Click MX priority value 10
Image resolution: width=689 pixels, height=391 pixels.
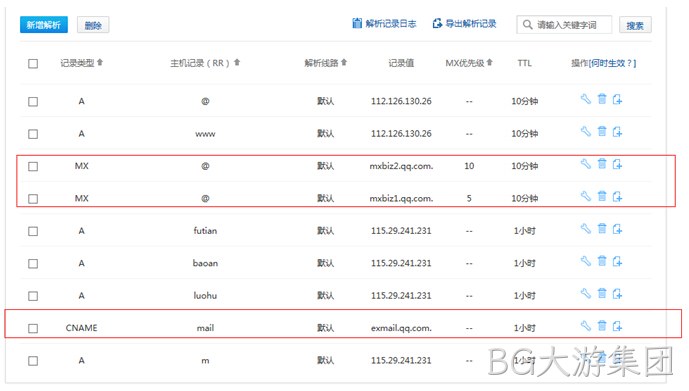coord(469,166)
